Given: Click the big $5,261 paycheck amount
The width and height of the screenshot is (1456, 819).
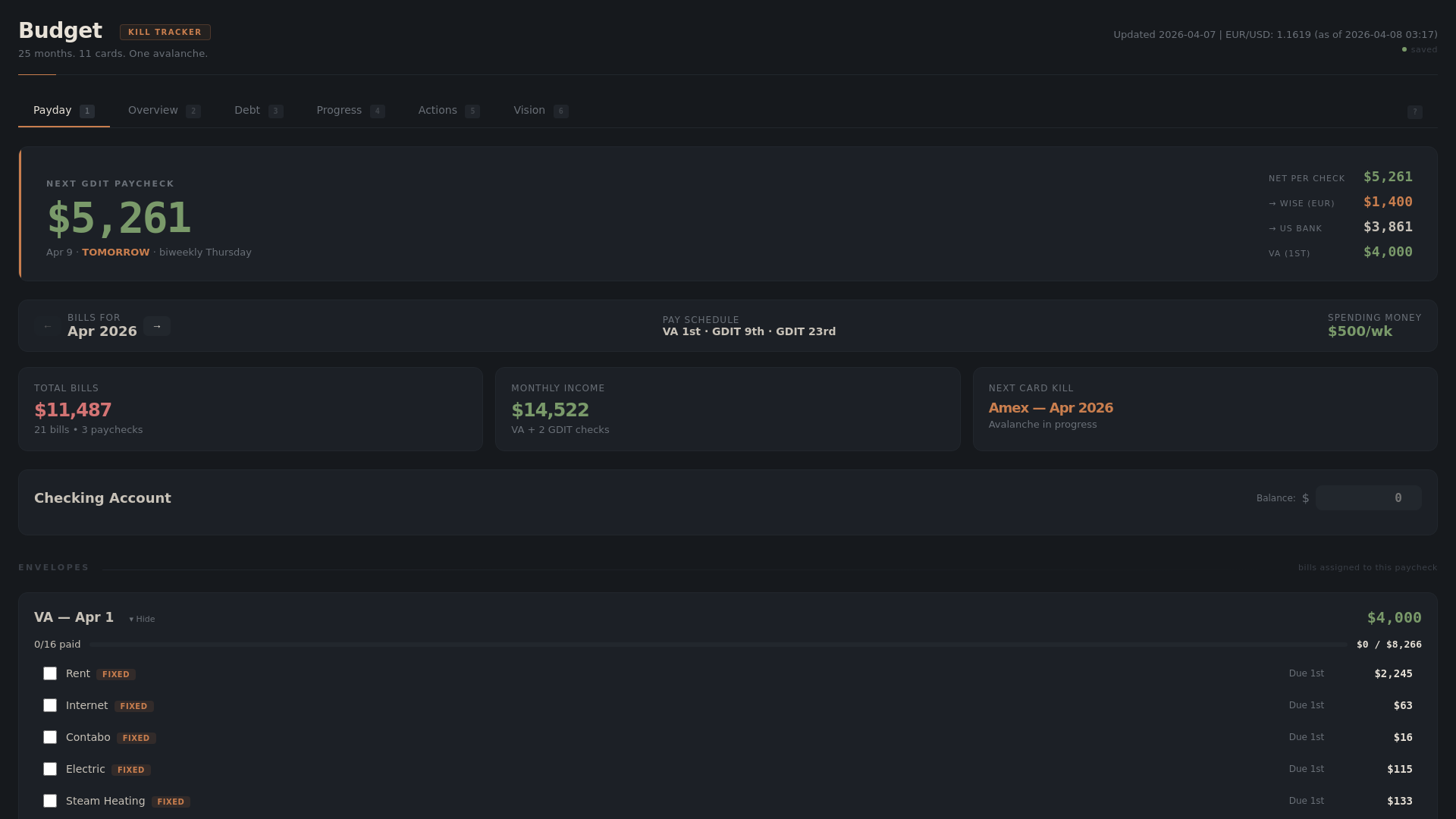Looking at the screenshot, I should click(119, 218).
